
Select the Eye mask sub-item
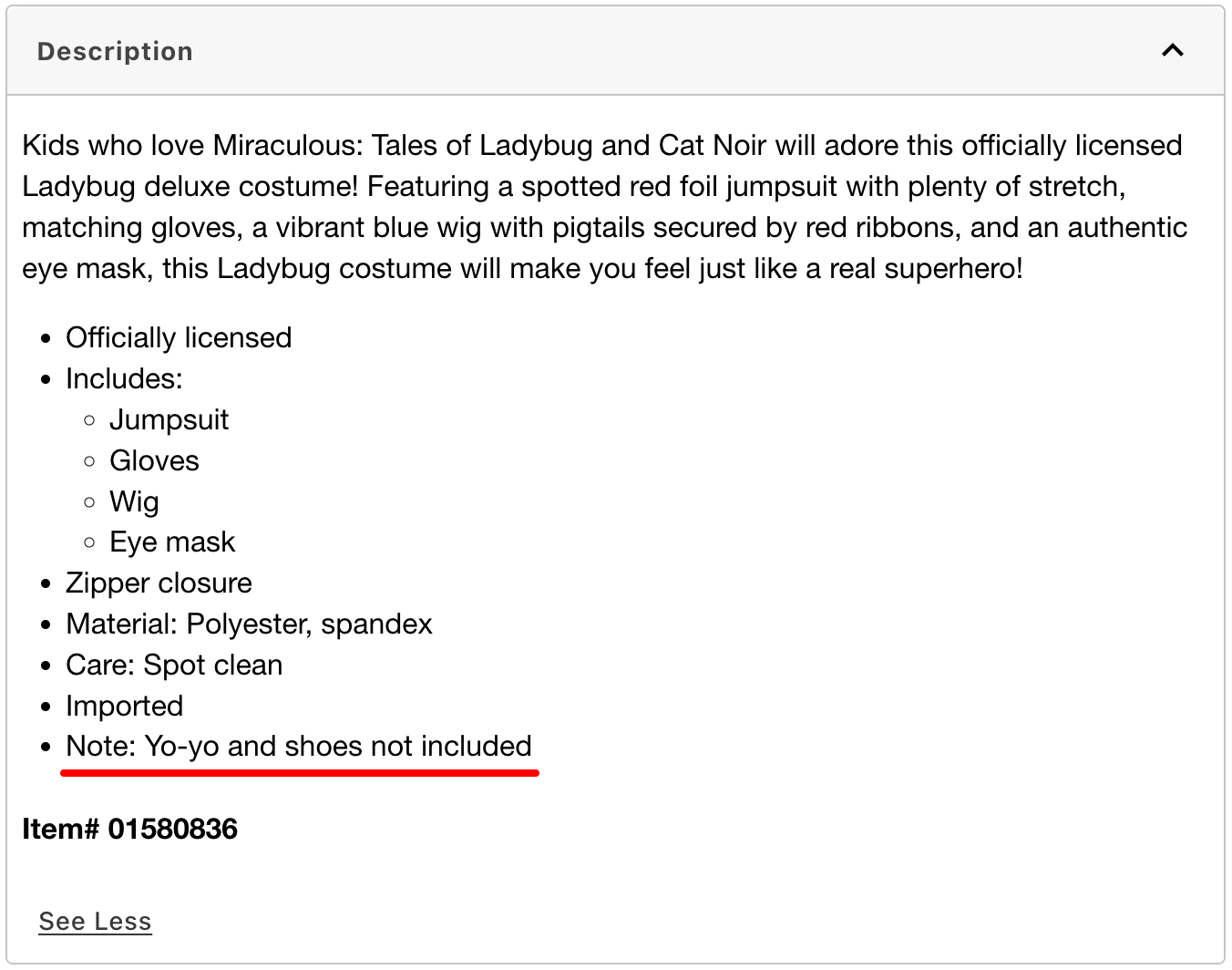pos(172,542)
